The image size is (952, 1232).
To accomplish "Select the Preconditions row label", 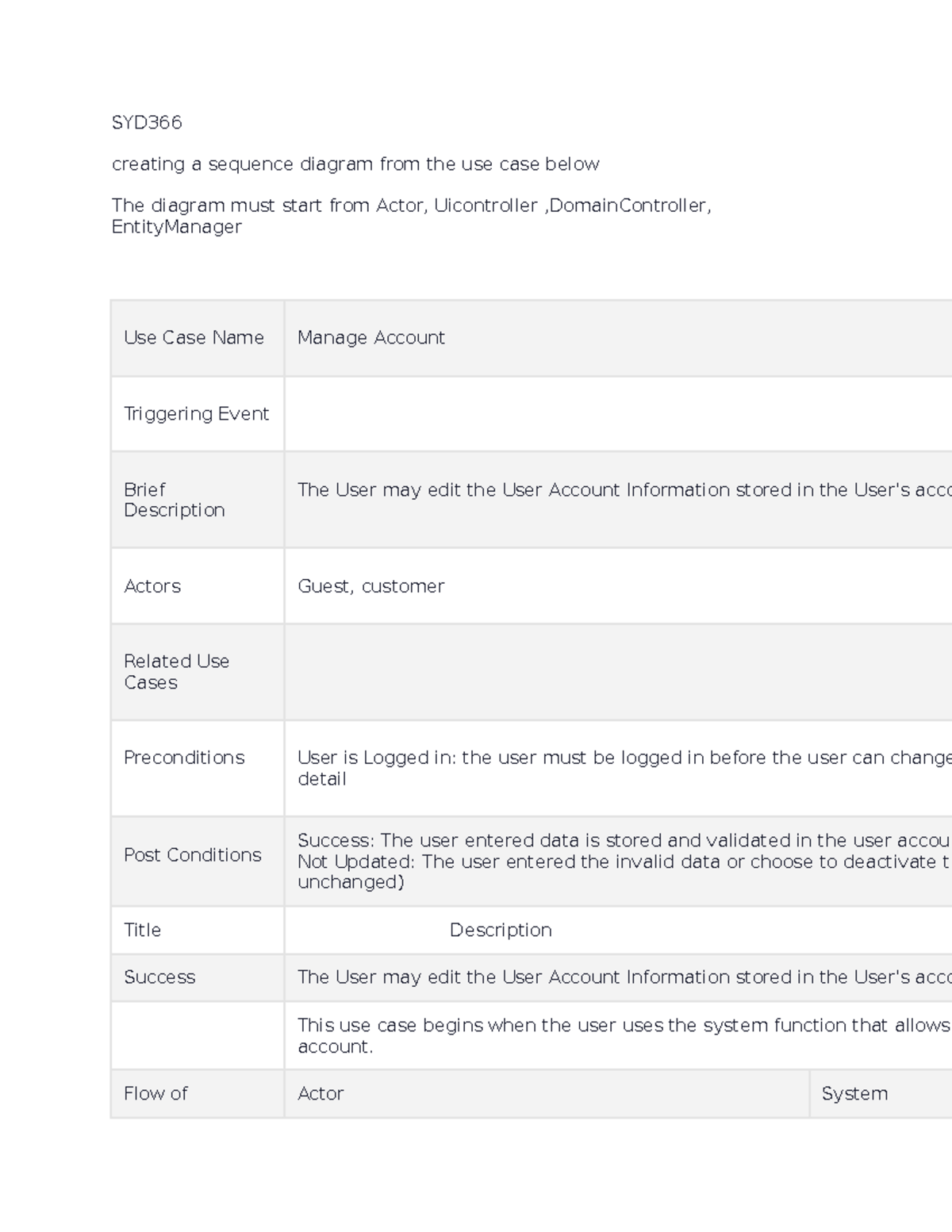I will pyautogui.click(x=184, y=758).
